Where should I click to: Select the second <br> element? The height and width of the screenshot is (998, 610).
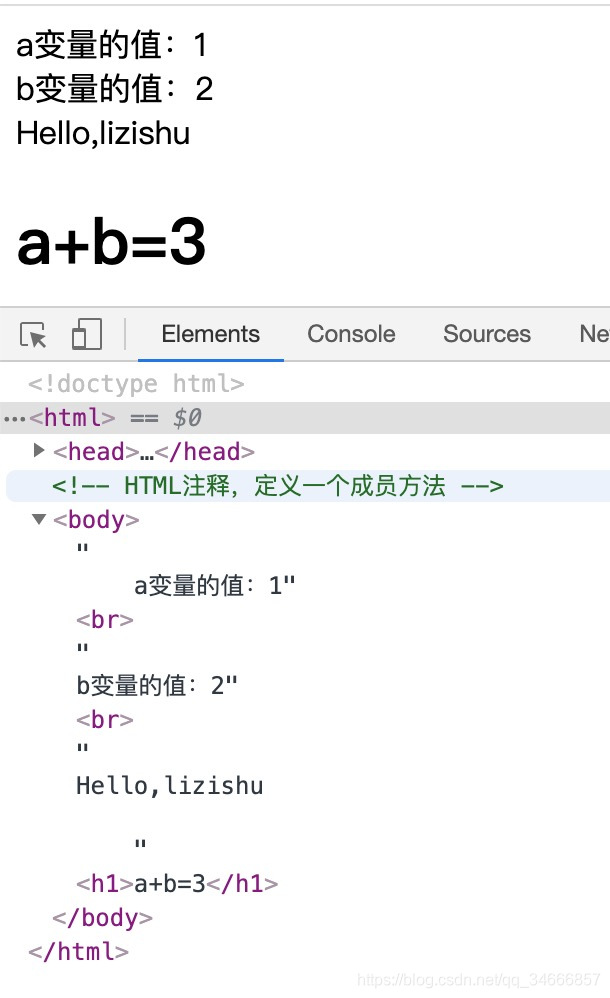pos(105,720)
